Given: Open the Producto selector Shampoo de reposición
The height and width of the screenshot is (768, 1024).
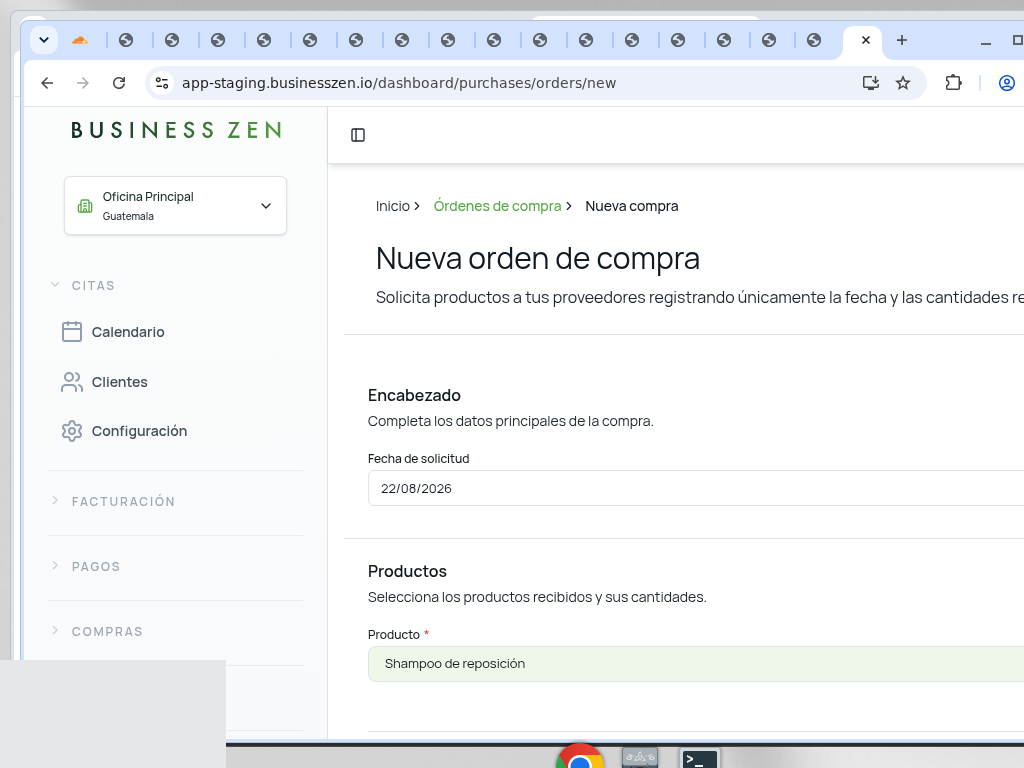Looking at the screenshot, I should point(696,664).
